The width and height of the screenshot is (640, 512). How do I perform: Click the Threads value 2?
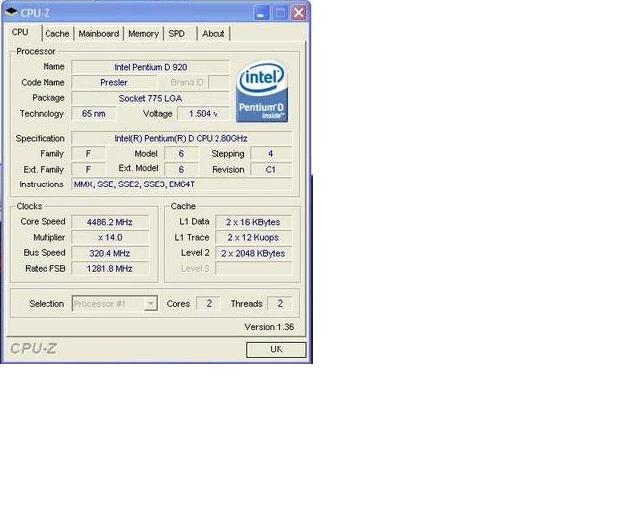coord(280,303)
